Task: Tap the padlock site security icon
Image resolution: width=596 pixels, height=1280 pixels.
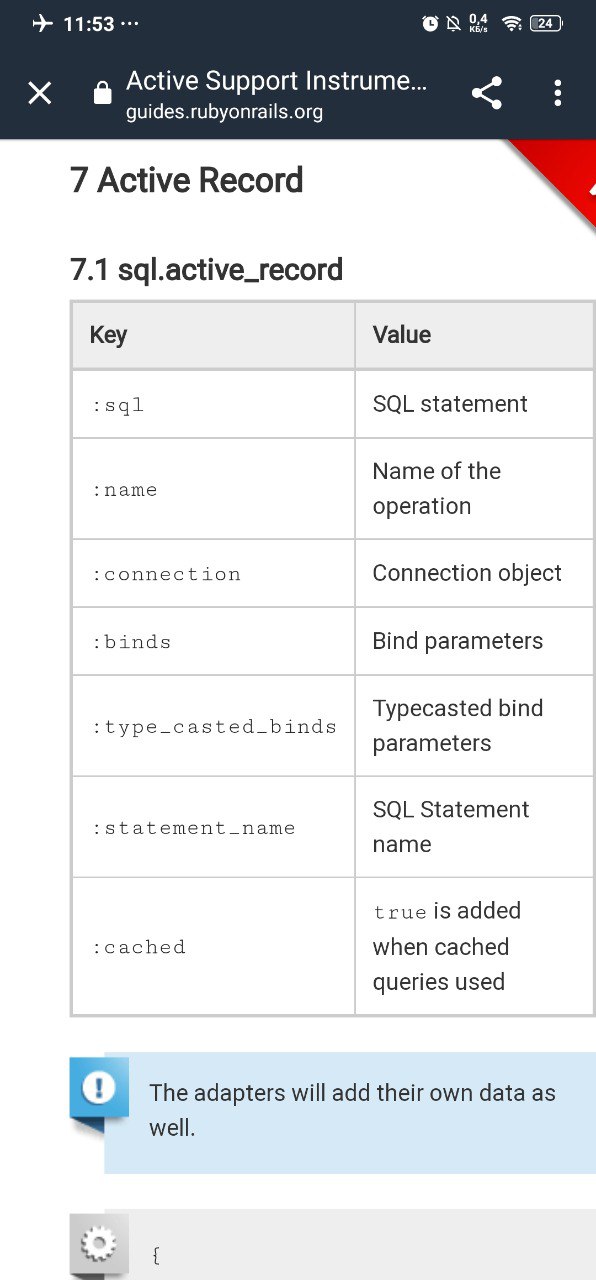Action: (x=102, y=94)
